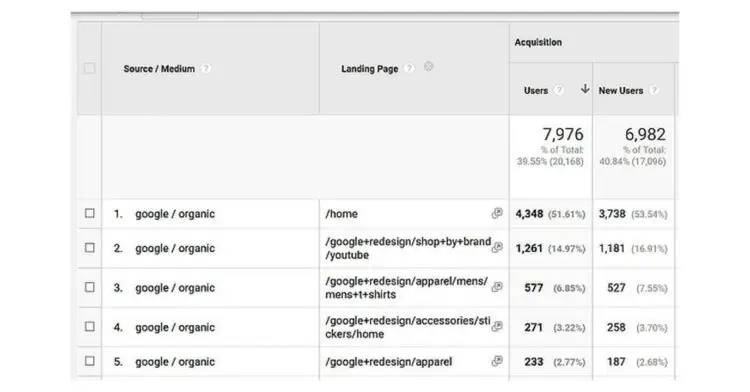Click the Acquisition group header
Screen dimensions: 750x392
point(538,42)
